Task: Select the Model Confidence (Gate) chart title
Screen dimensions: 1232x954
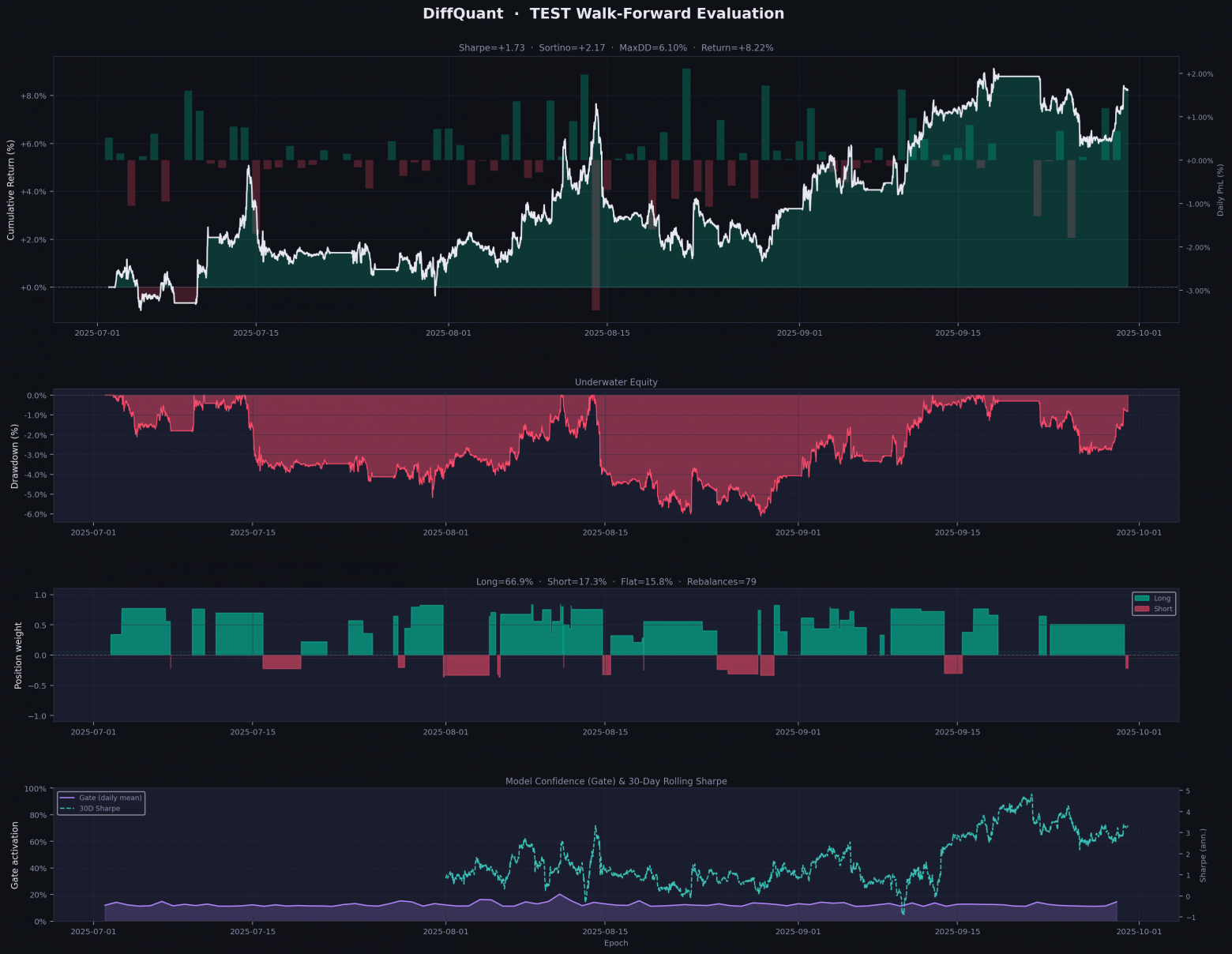Action: 616,781
